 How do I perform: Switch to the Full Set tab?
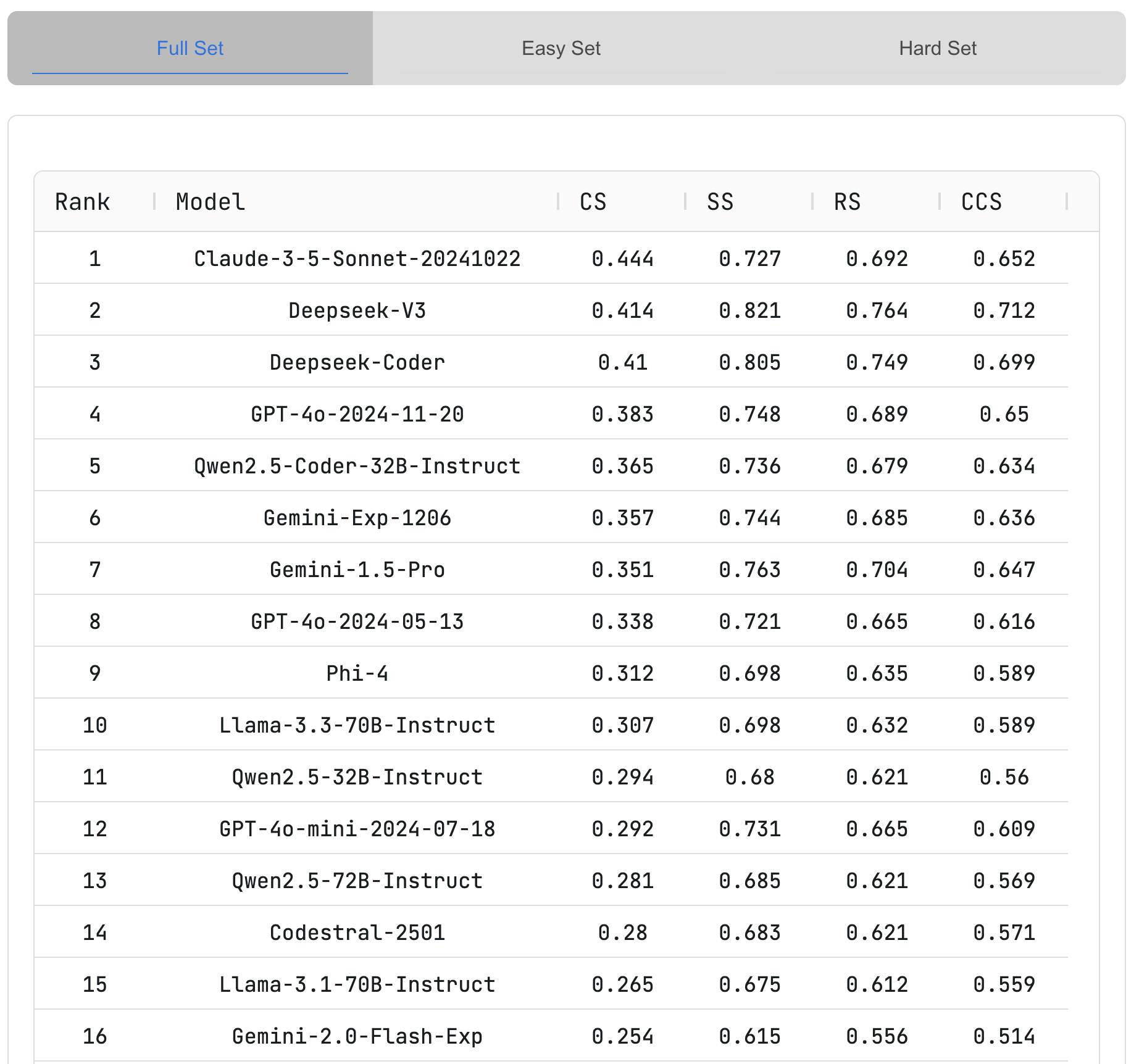click(x=190, y=48)
